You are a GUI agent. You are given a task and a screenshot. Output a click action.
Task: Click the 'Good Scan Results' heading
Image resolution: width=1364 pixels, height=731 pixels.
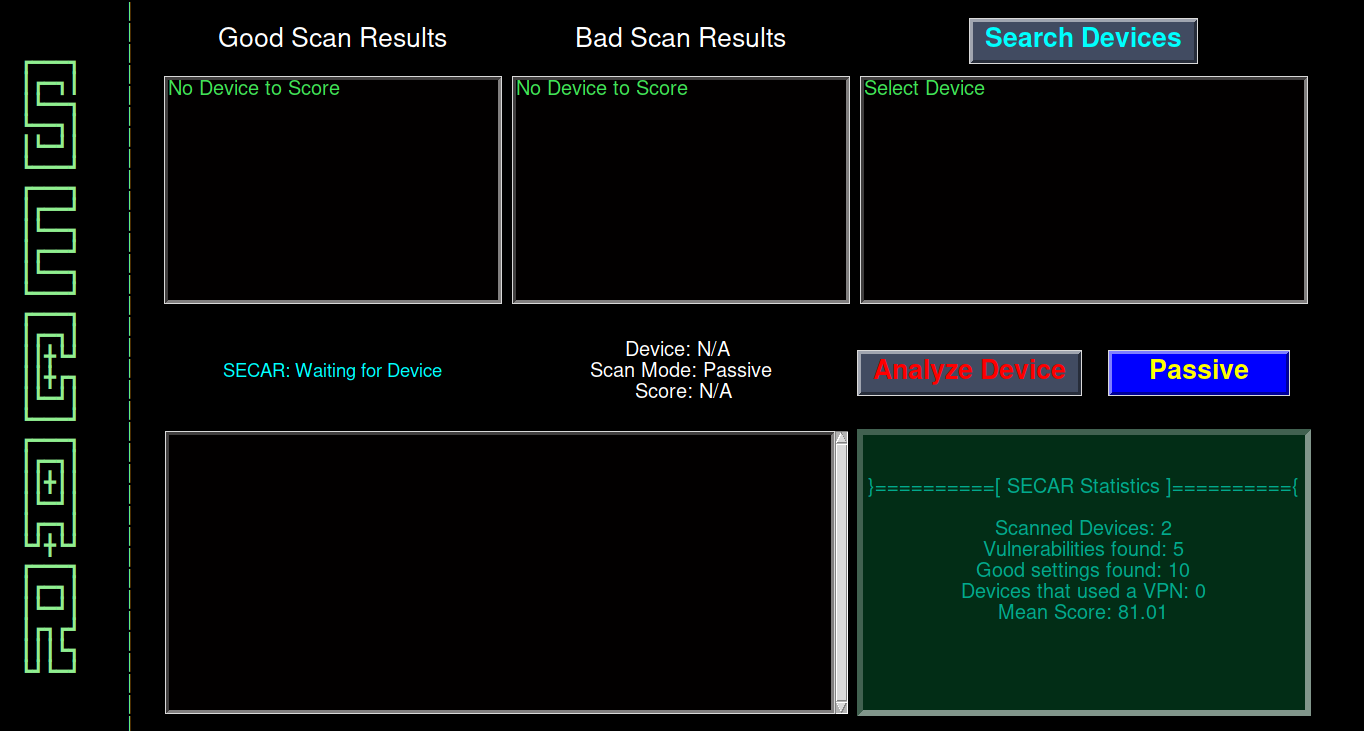[332, 38]
